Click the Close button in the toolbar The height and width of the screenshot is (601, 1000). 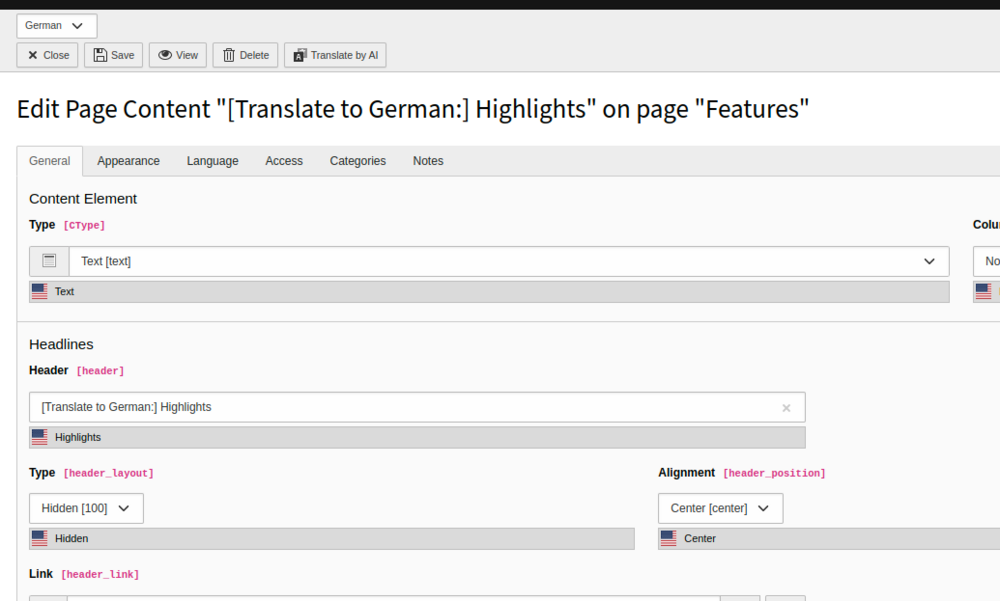click(x=48, y=55)
